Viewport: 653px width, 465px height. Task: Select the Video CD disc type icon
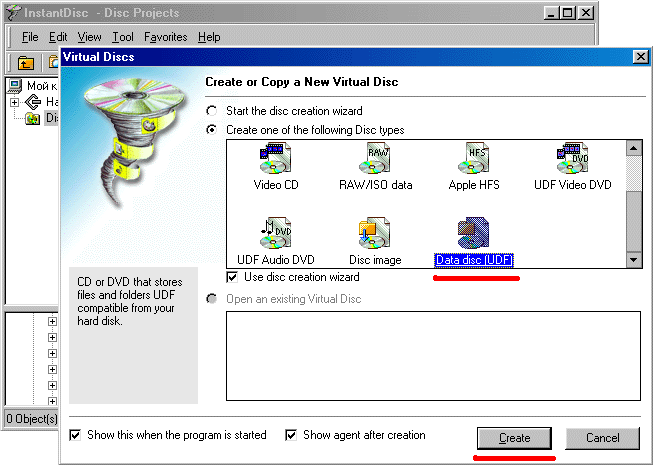[275, 158]
